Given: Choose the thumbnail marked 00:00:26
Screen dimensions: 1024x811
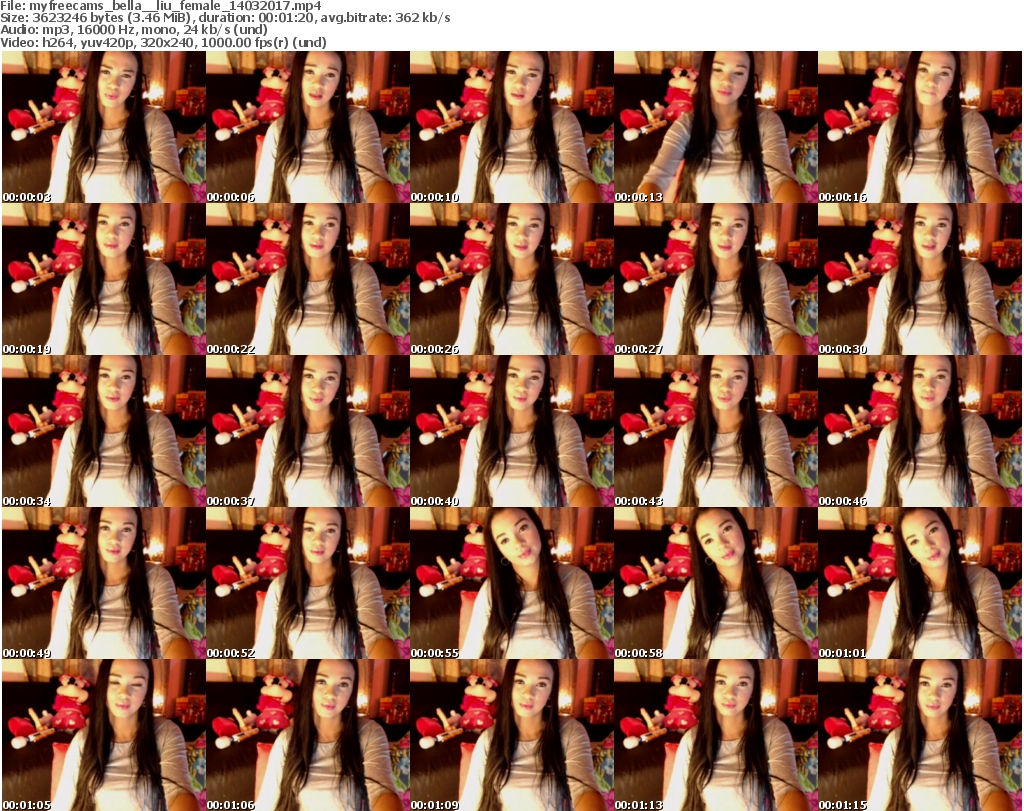Looking at the screenshot, I should pyautogui.click(x=512, y=279).
